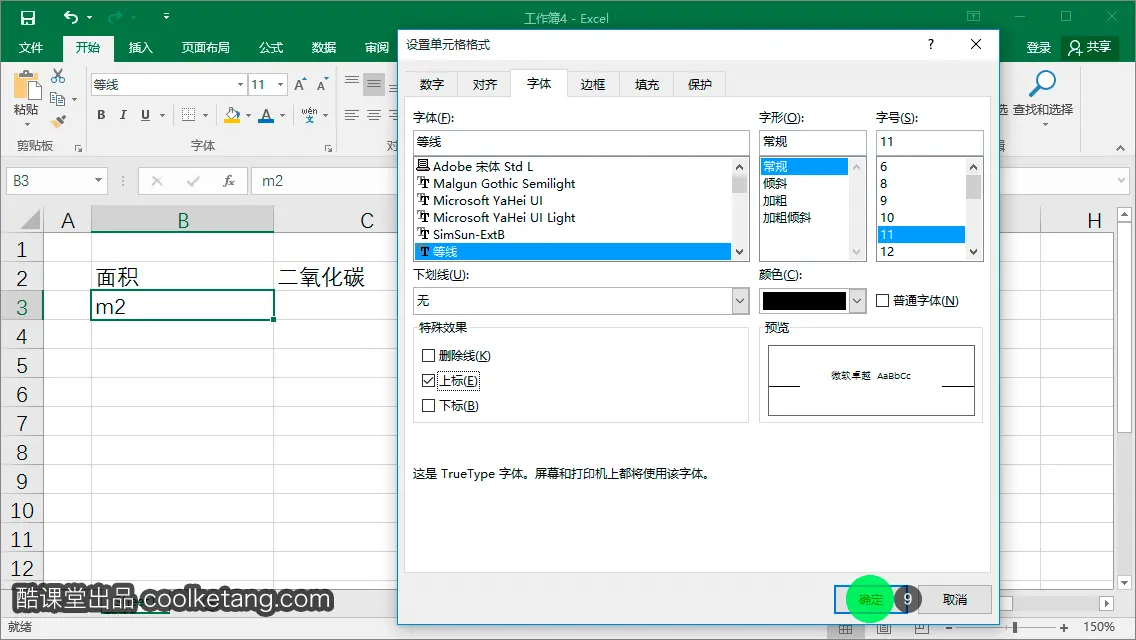The width and height of the screenshot is (1136, 640).
Task: Uncheck the superscript 上标 checkbox
Action: point(428,381)
